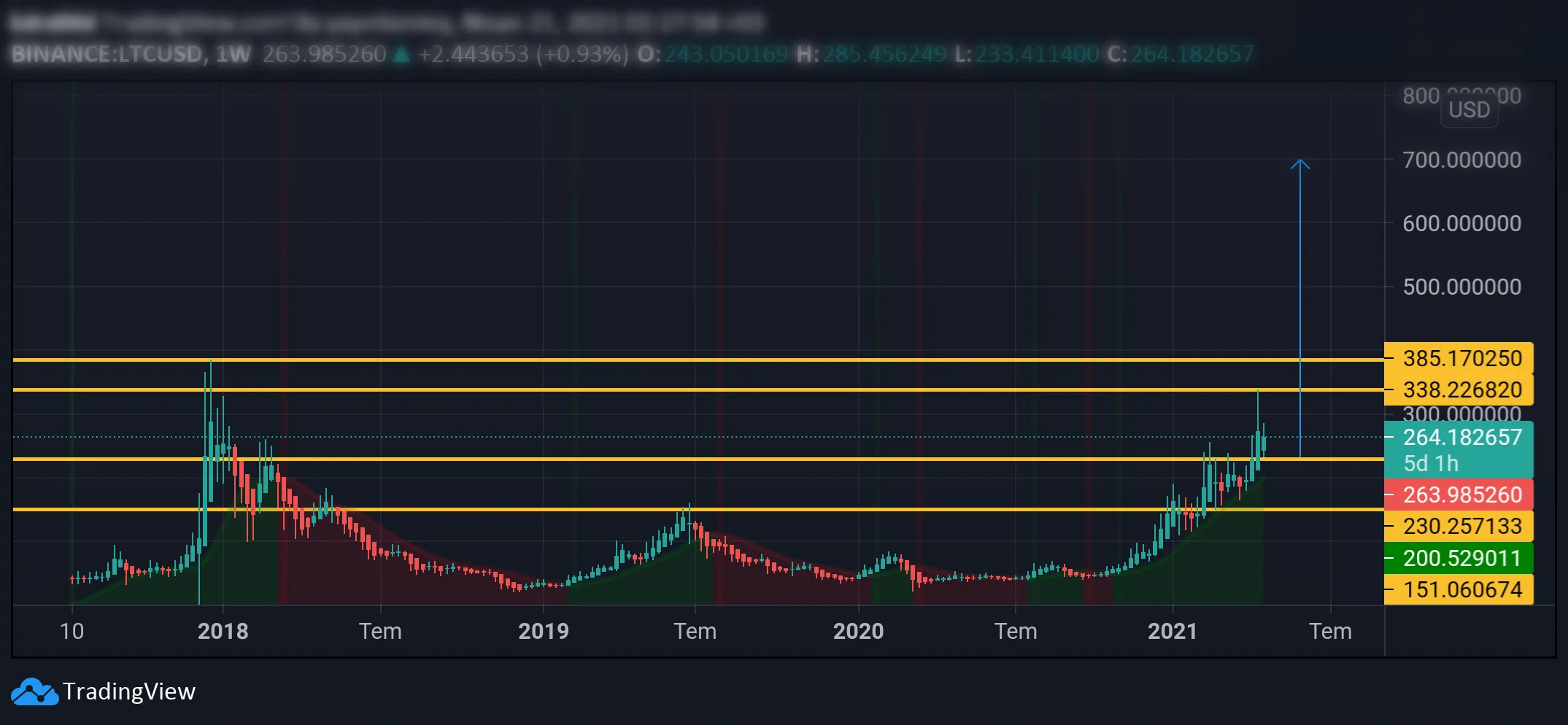The height and width of the screenshot is (725, 1568).
Task: Click the +2.443653 (+0.93%) change value
Action: [523, 54]
